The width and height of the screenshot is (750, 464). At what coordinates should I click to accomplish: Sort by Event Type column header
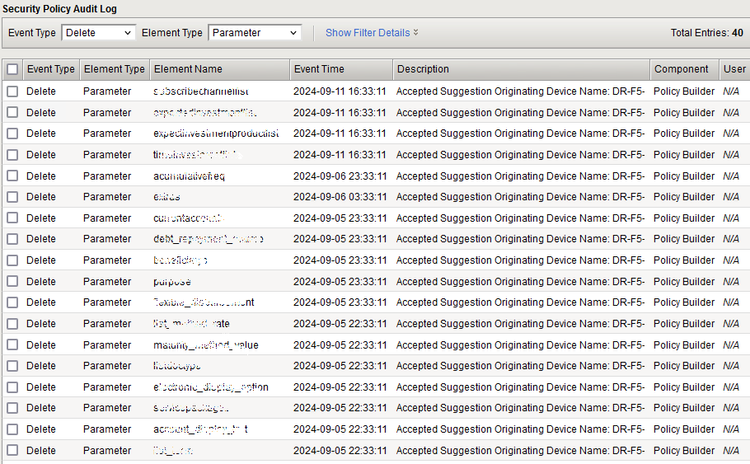tap(51, 69)
